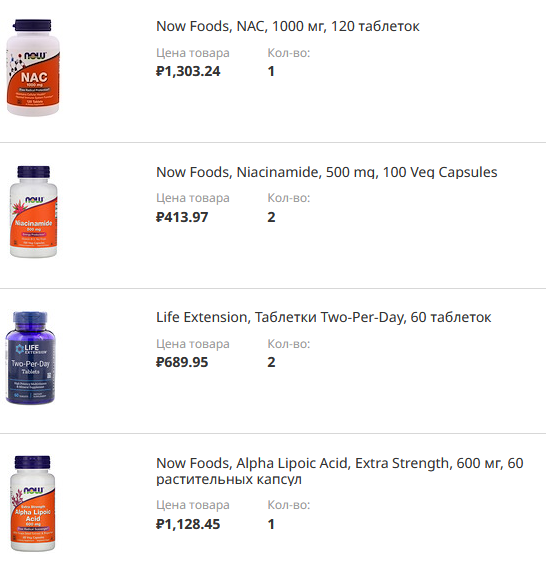This screenshot has height=570, width=546.
Task: Click the 'Кол-во:' label under Alpha Lipoic Acid
Action: pyautogui.click(x=289, y=505)
